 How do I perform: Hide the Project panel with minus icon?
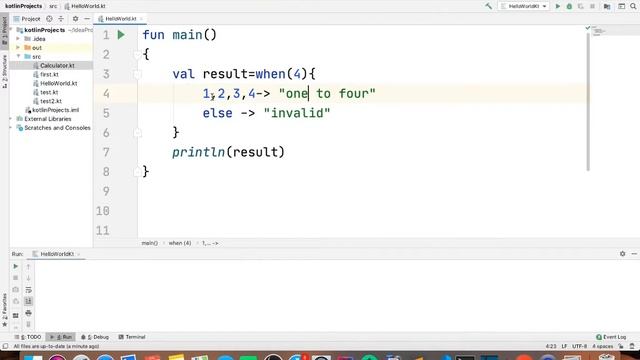87,19
